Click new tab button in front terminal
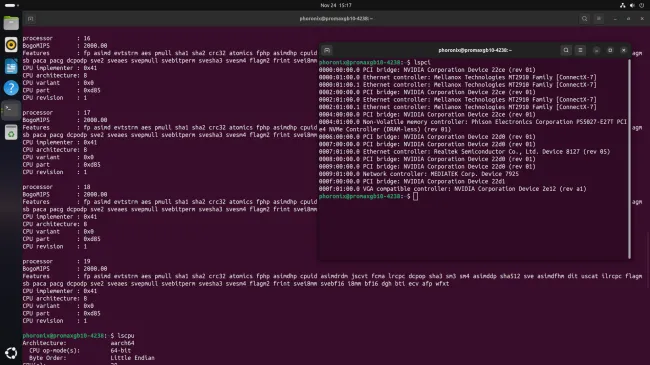The image size is (650, 365). [x=327, y=50]
